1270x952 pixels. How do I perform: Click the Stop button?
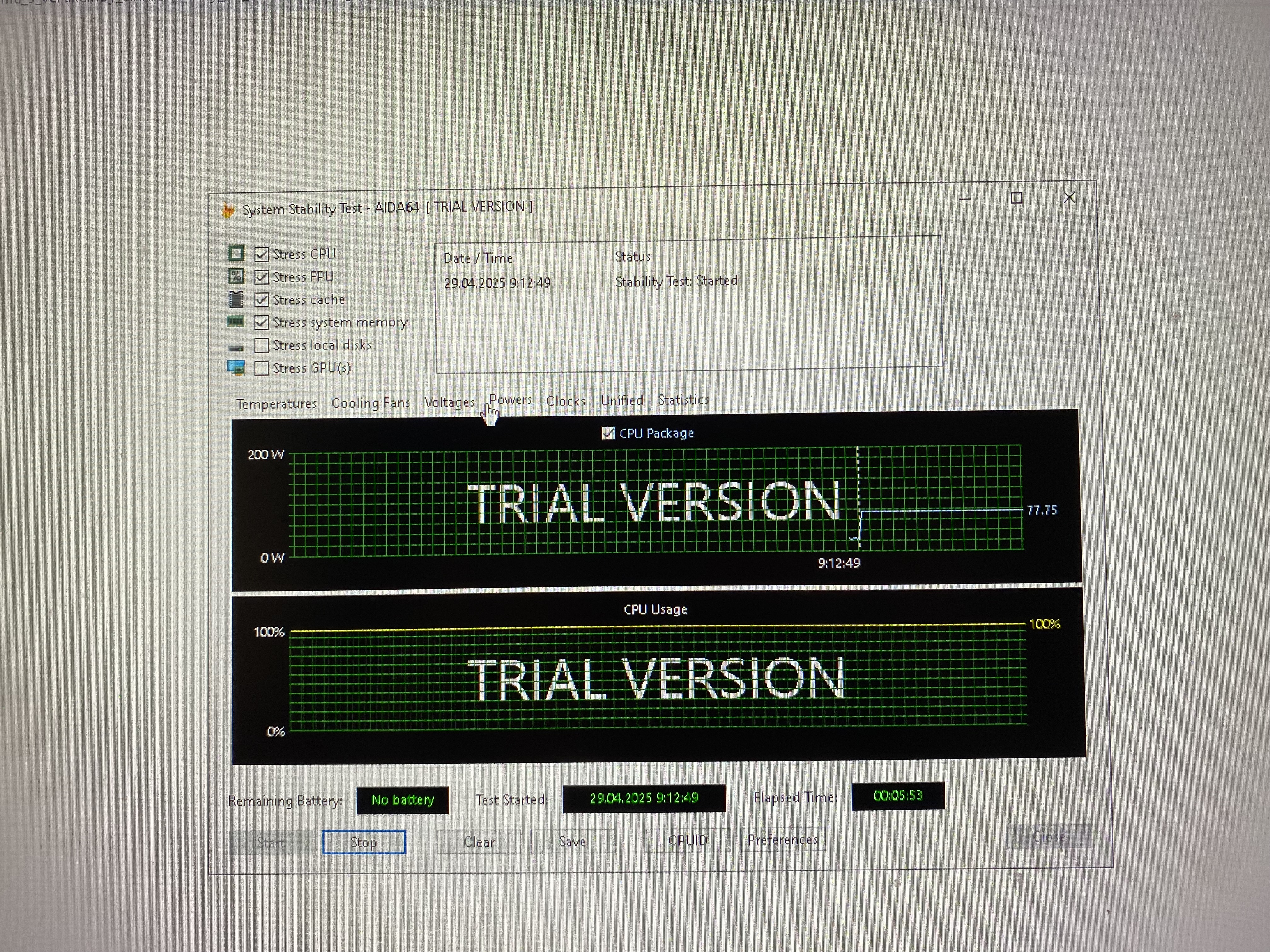coord(364,842)
